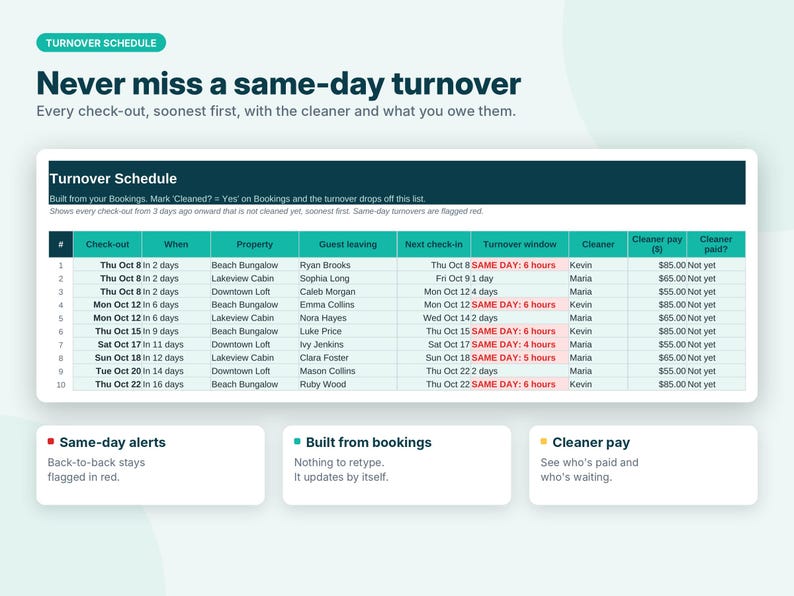
Task: Click SAME DAY: 4 hours cell
Action: pos(520,344)
